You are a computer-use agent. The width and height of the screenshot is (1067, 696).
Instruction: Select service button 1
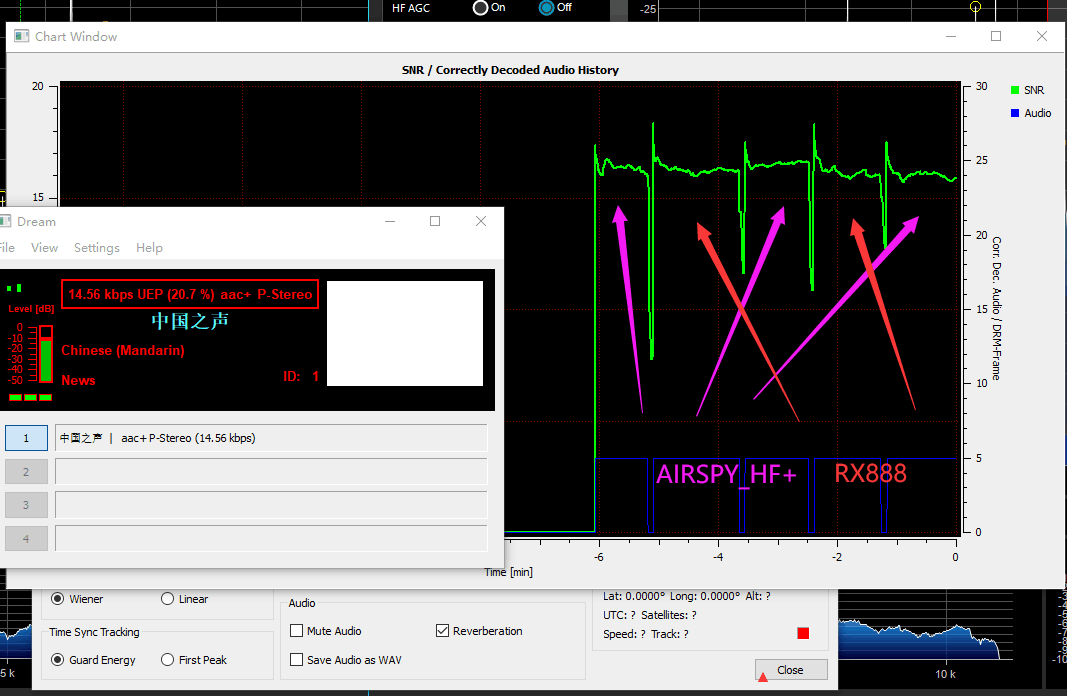click(26, 438)
